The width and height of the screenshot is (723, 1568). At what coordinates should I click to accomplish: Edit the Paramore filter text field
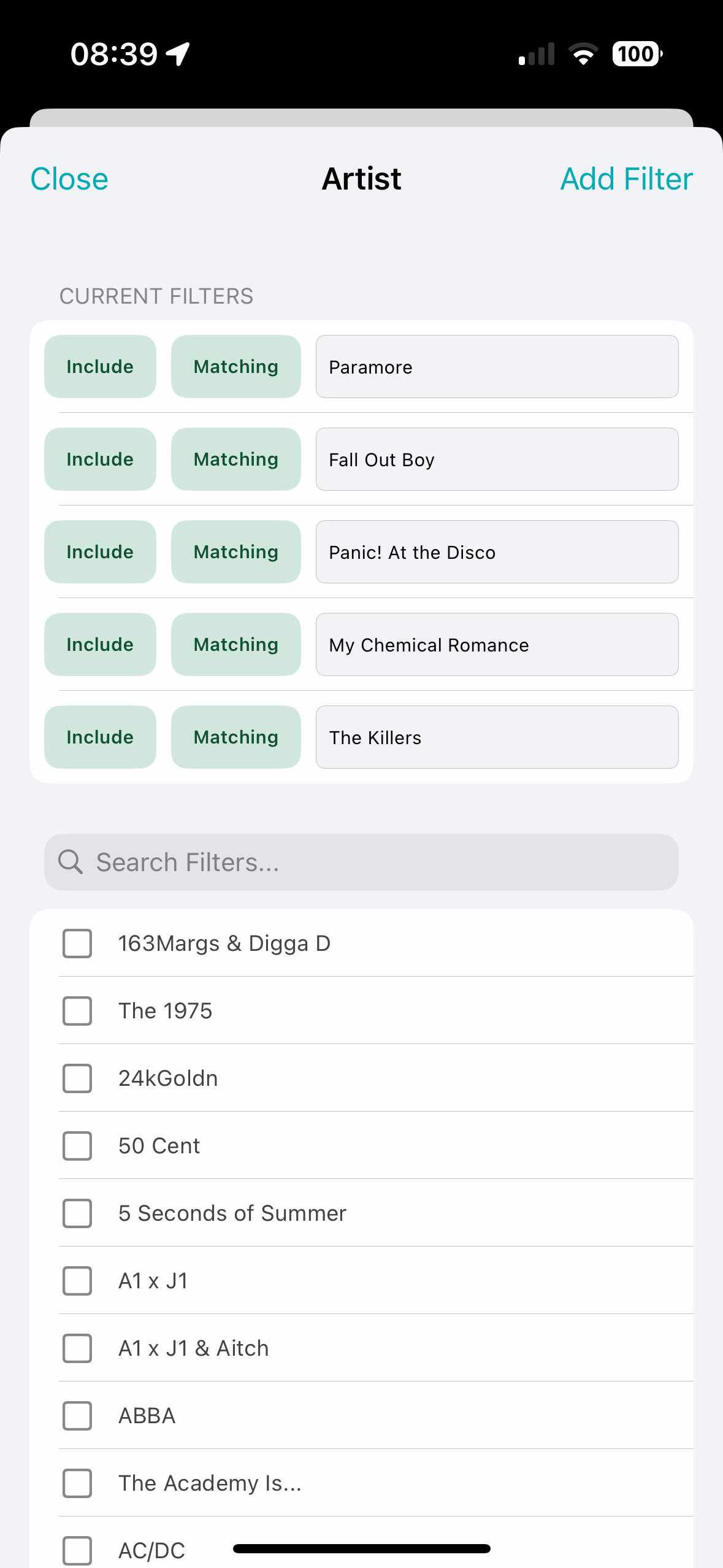coord(497,367)
